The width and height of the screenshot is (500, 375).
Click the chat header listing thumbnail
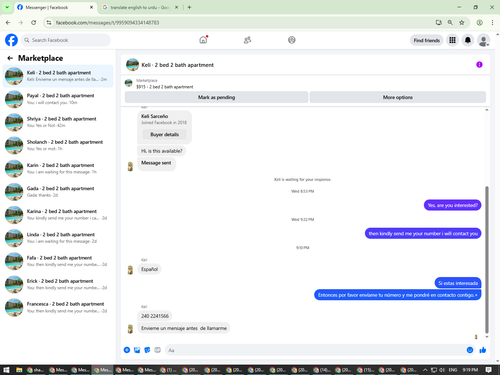(x=132, y=65)
